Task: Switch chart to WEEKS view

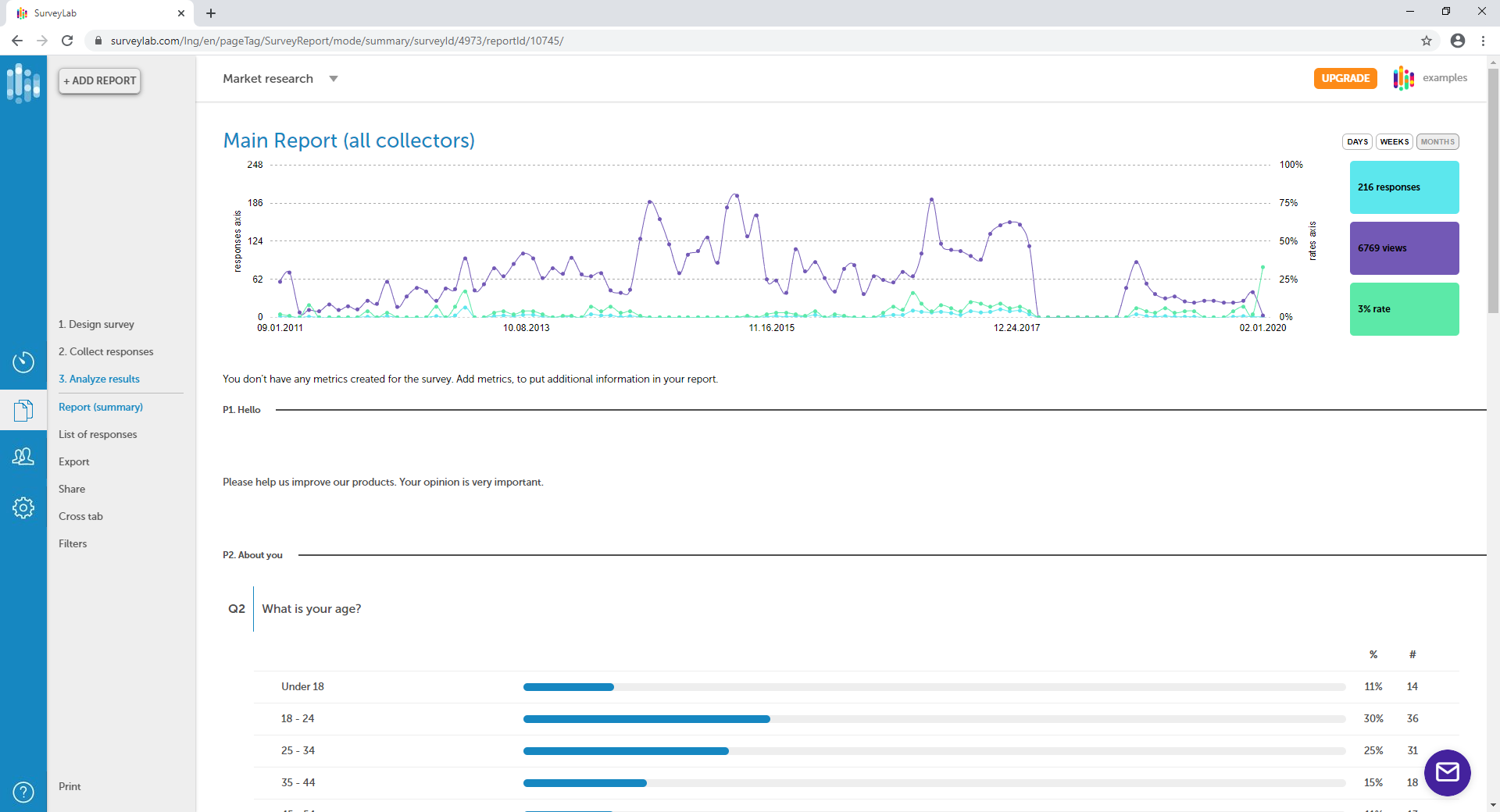Action: (1394, 142)
